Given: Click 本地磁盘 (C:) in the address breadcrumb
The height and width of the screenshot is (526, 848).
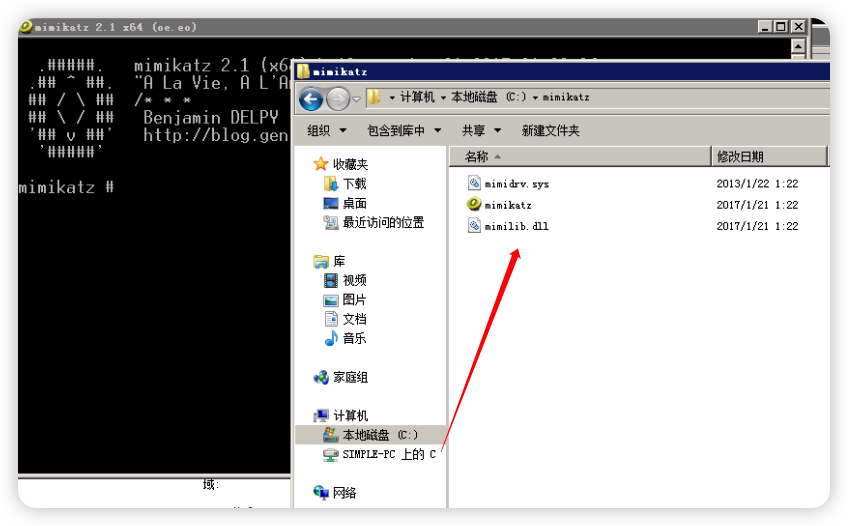Looking at the screenshot, I should coord(488,97).
